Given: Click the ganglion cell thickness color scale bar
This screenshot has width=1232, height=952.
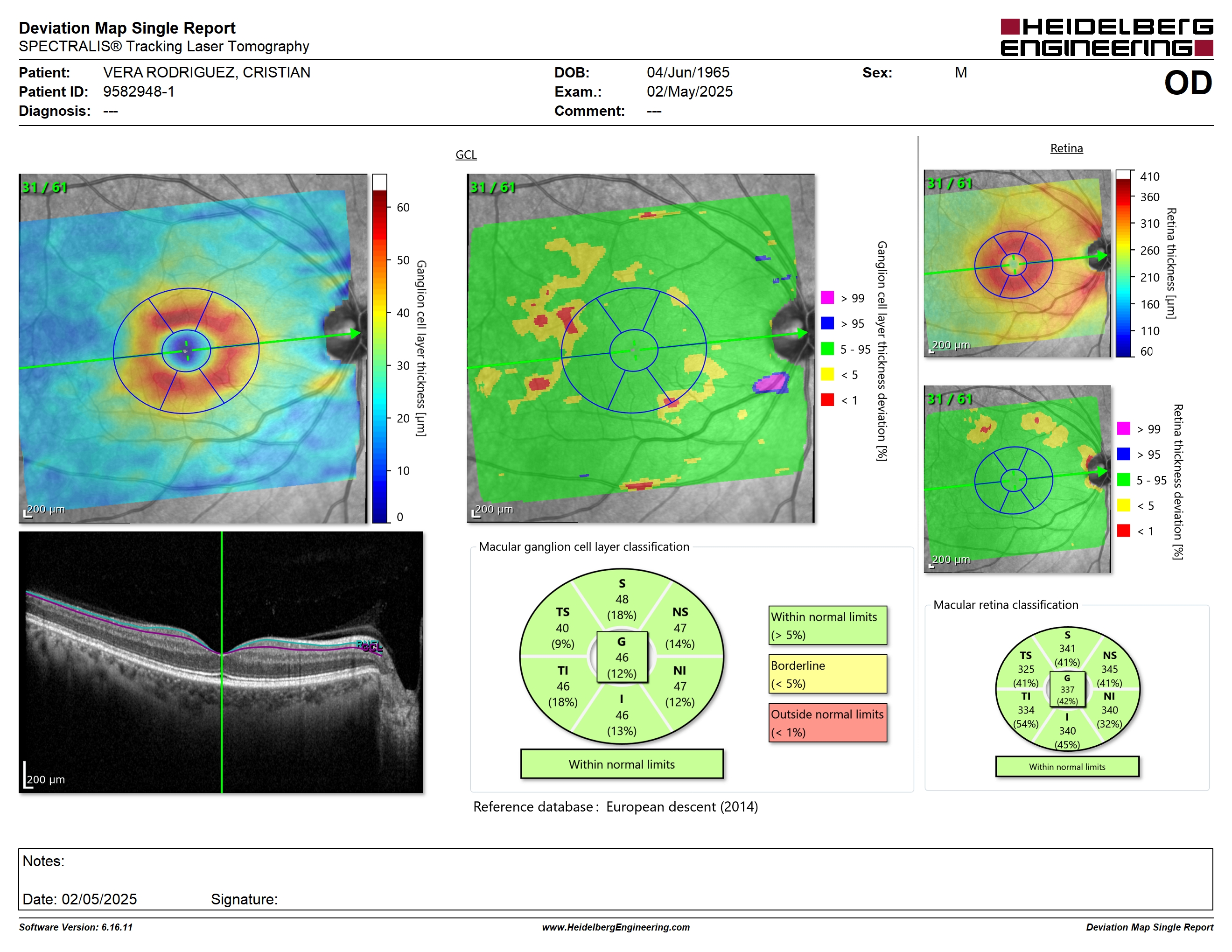Looking at the screenshot, I should click(x=380, y=349).
